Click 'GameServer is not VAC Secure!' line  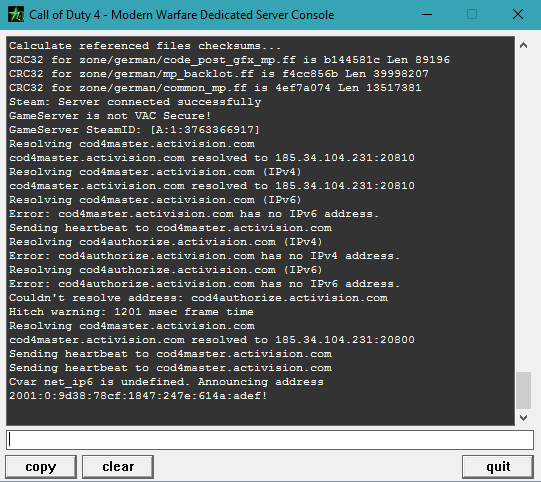click(x=110, y=116)
